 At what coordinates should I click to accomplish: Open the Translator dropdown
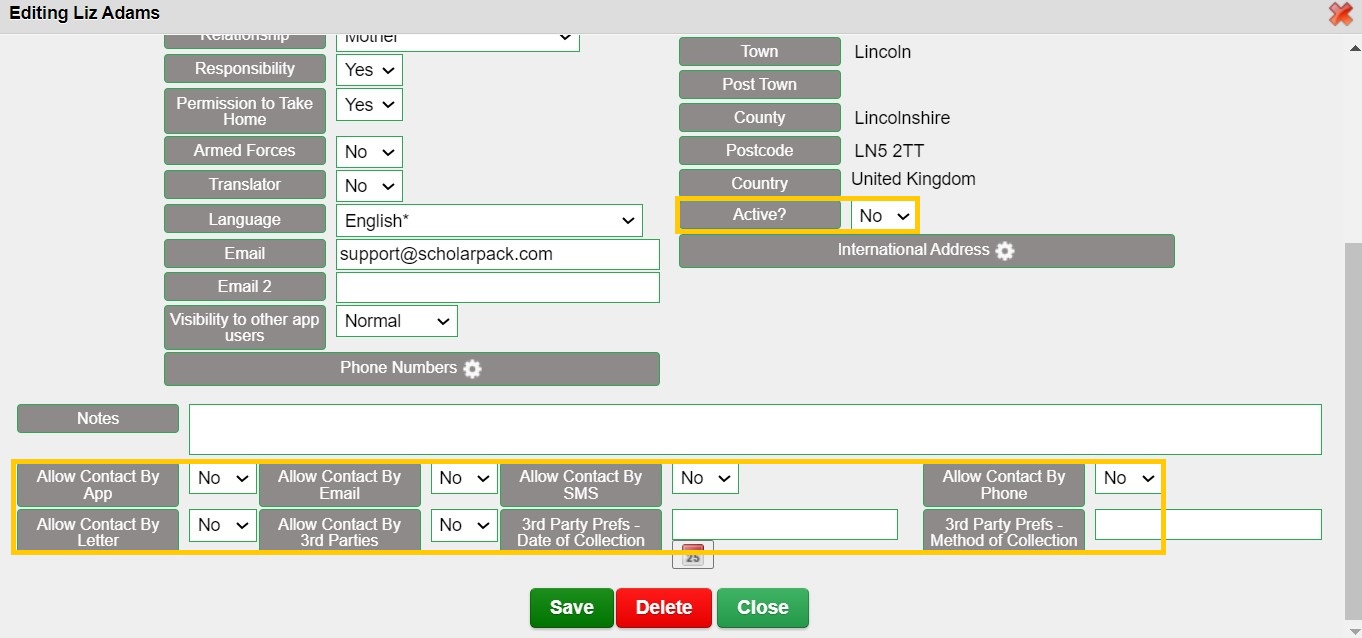pos(369,186)
